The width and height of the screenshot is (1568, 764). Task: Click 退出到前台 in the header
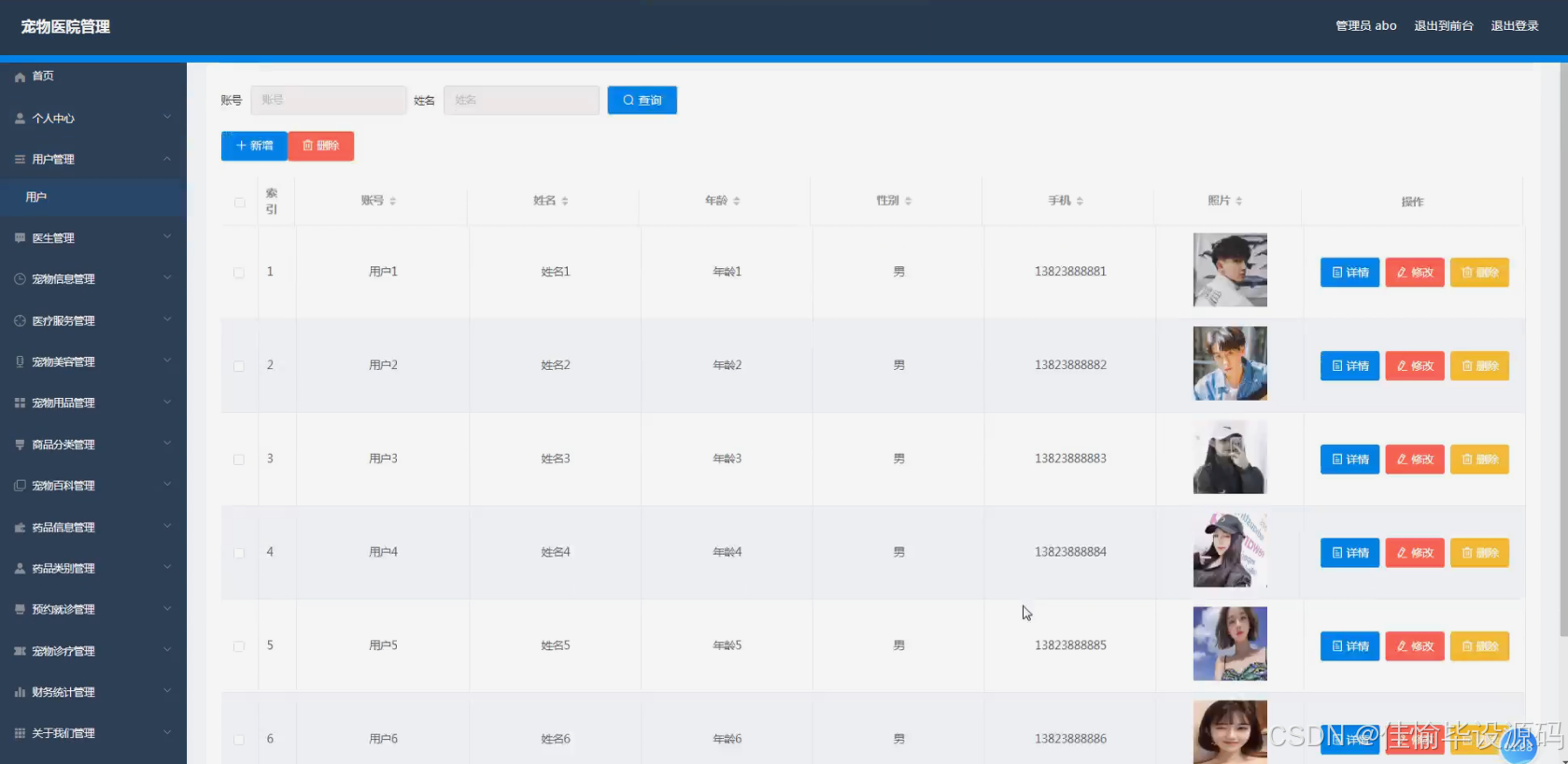(1444, 26)
